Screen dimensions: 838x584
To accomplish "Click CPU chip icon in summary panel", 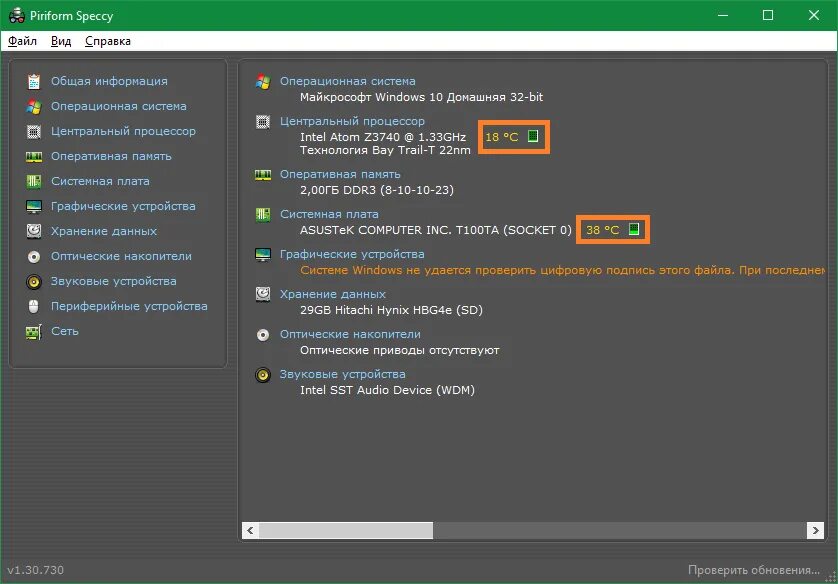I will tap(263, 122).
